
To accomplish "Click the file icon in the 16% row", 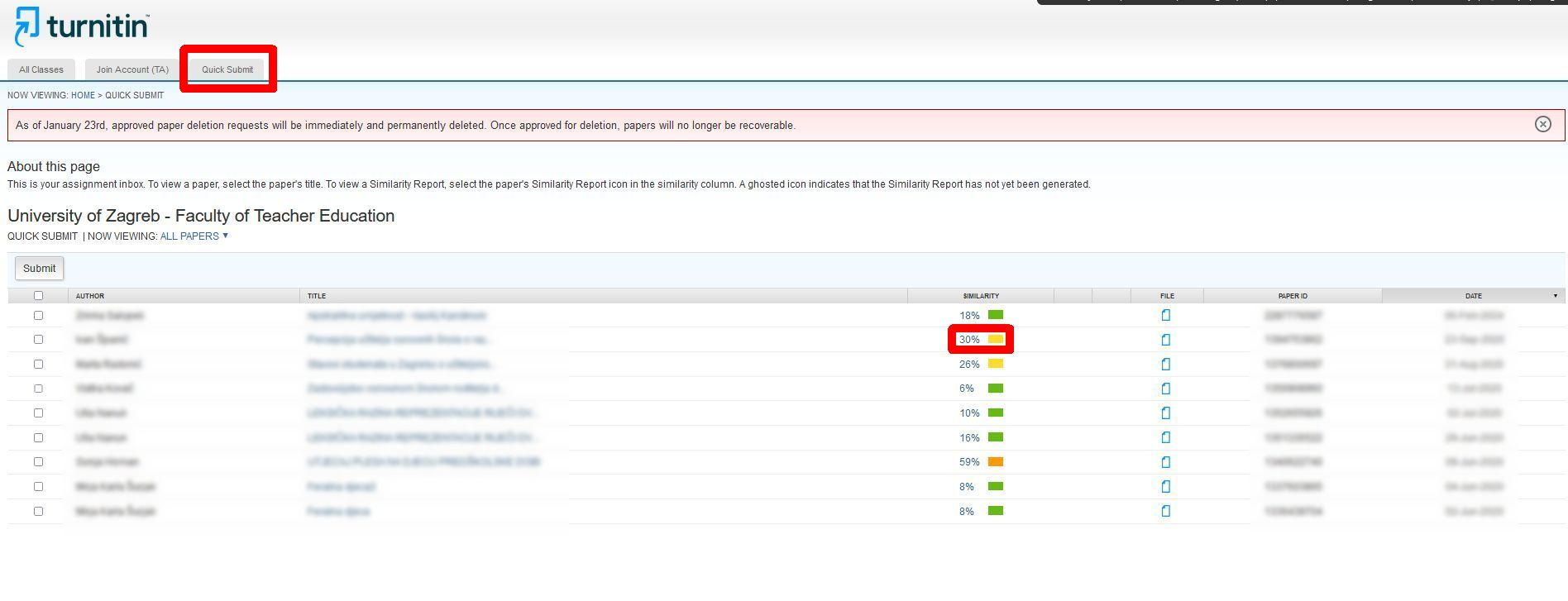I will [1165, 437].
